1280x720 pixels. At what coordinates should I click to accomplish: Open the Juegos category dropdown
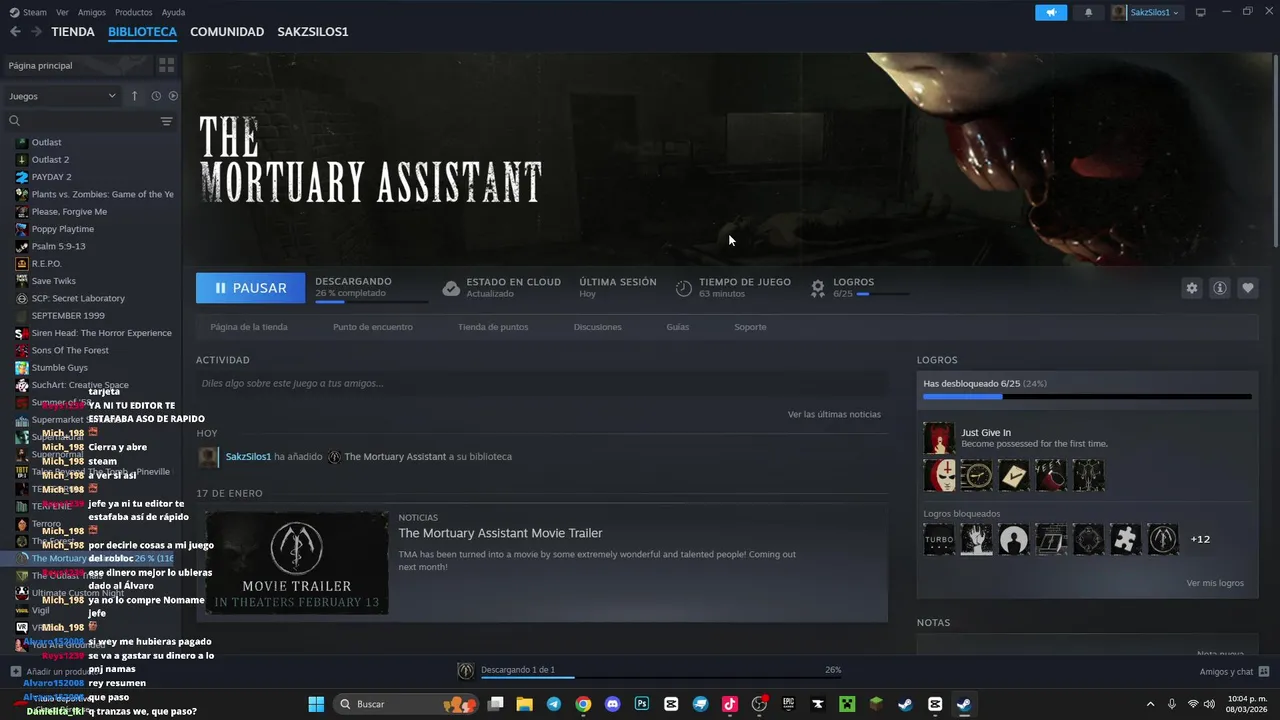62,96
